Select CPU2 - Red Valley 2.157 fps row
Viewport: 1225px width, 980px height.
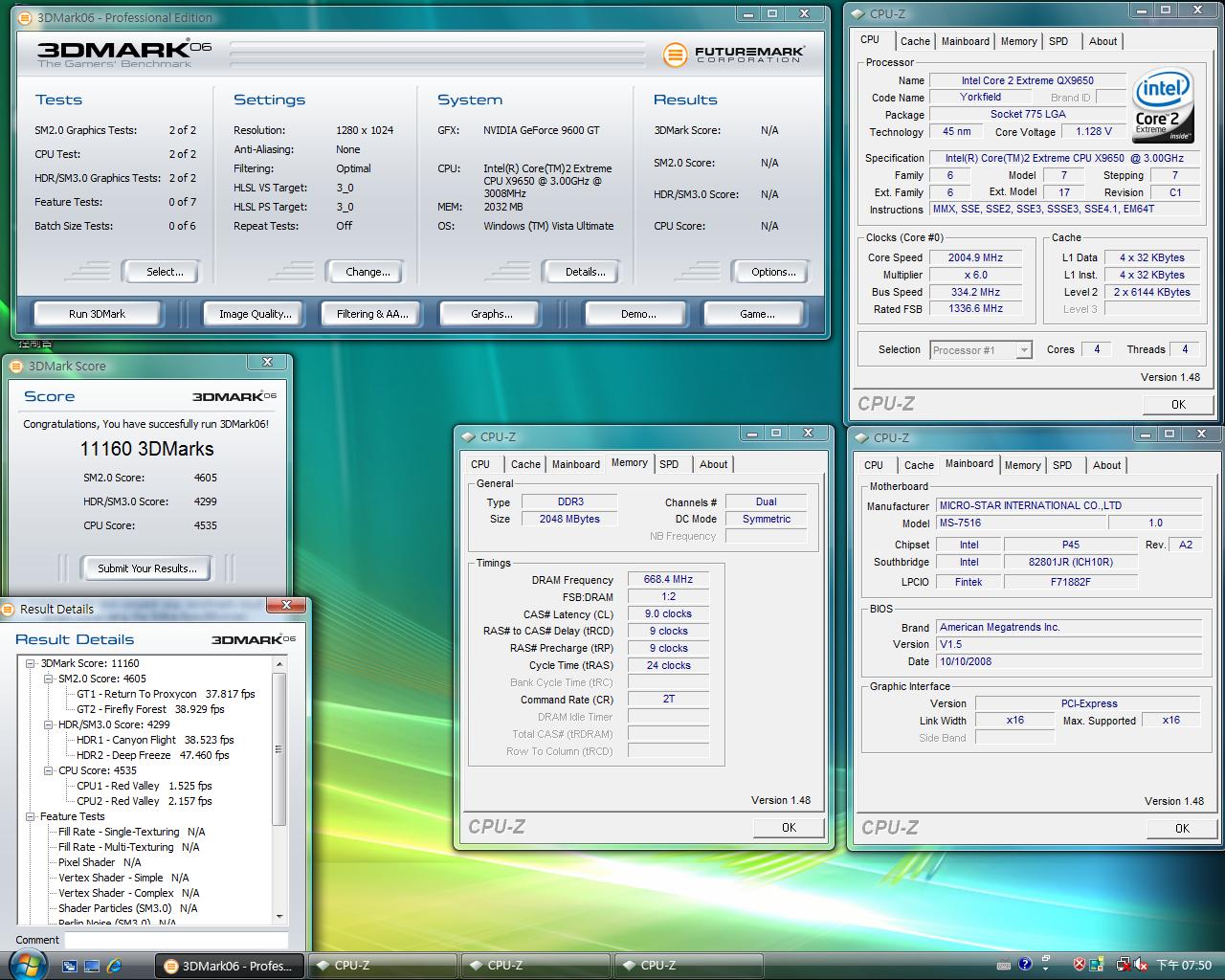click(145, 801)
